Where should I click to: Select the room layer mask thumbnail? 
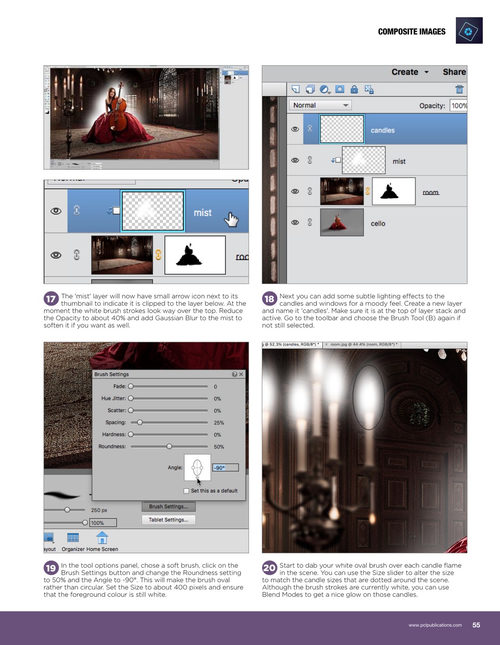pos(394,191)
